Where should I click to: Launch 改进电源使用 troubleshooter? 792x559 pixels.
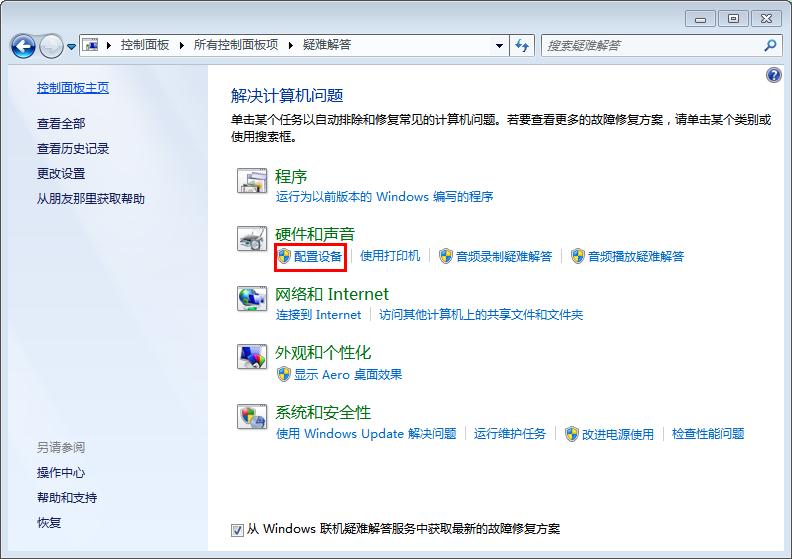(x=618, y=434)
